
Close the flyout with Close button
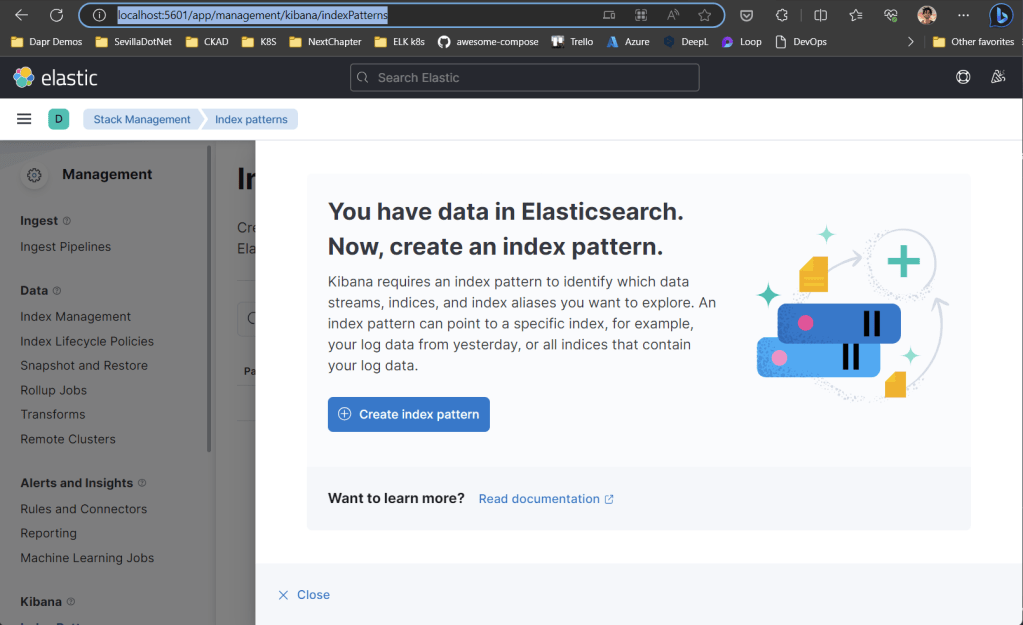coord(304,594)
